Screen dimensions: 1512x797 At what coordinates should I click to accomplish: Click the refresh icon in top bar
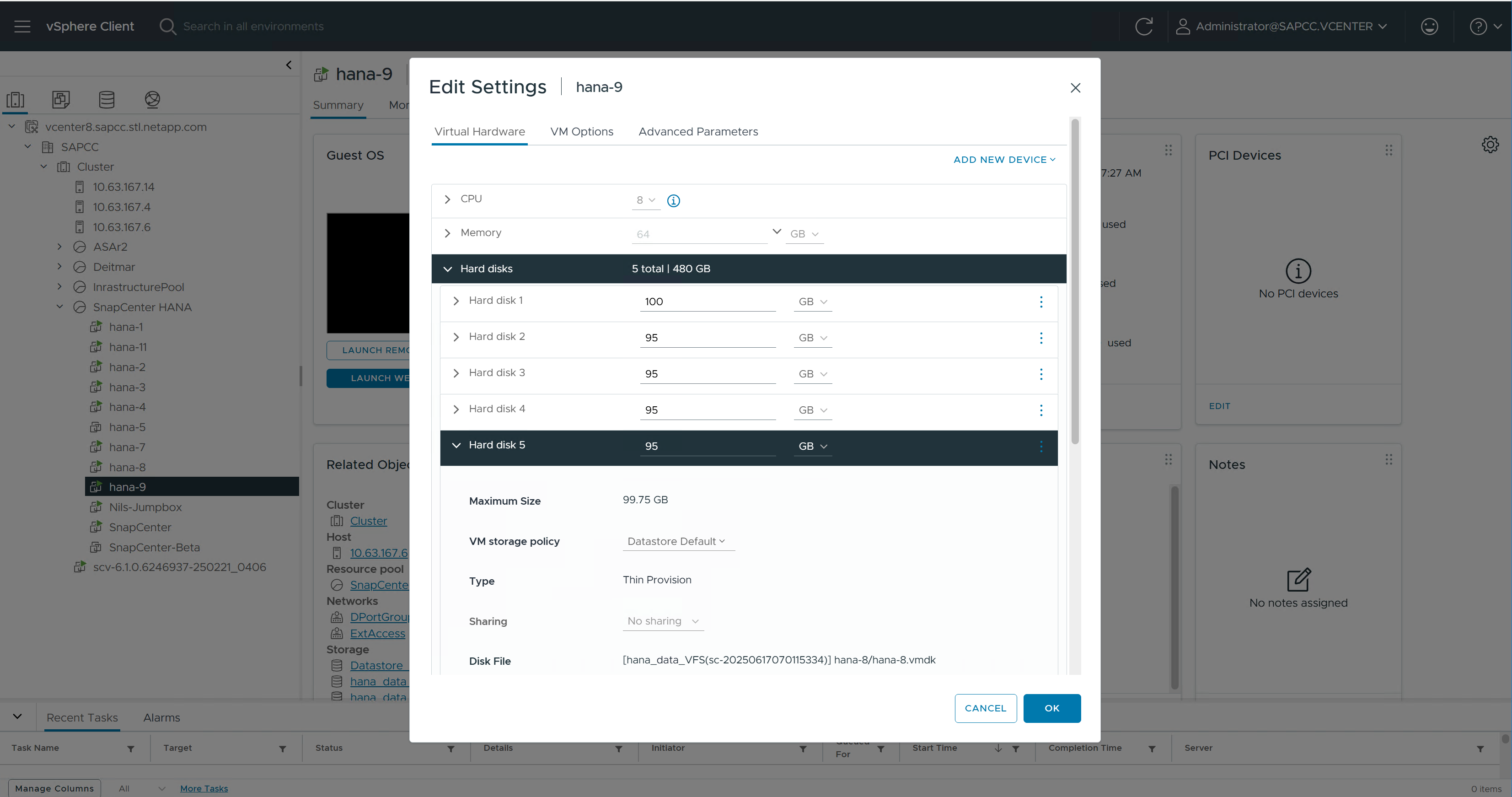tap(1143, 27)
